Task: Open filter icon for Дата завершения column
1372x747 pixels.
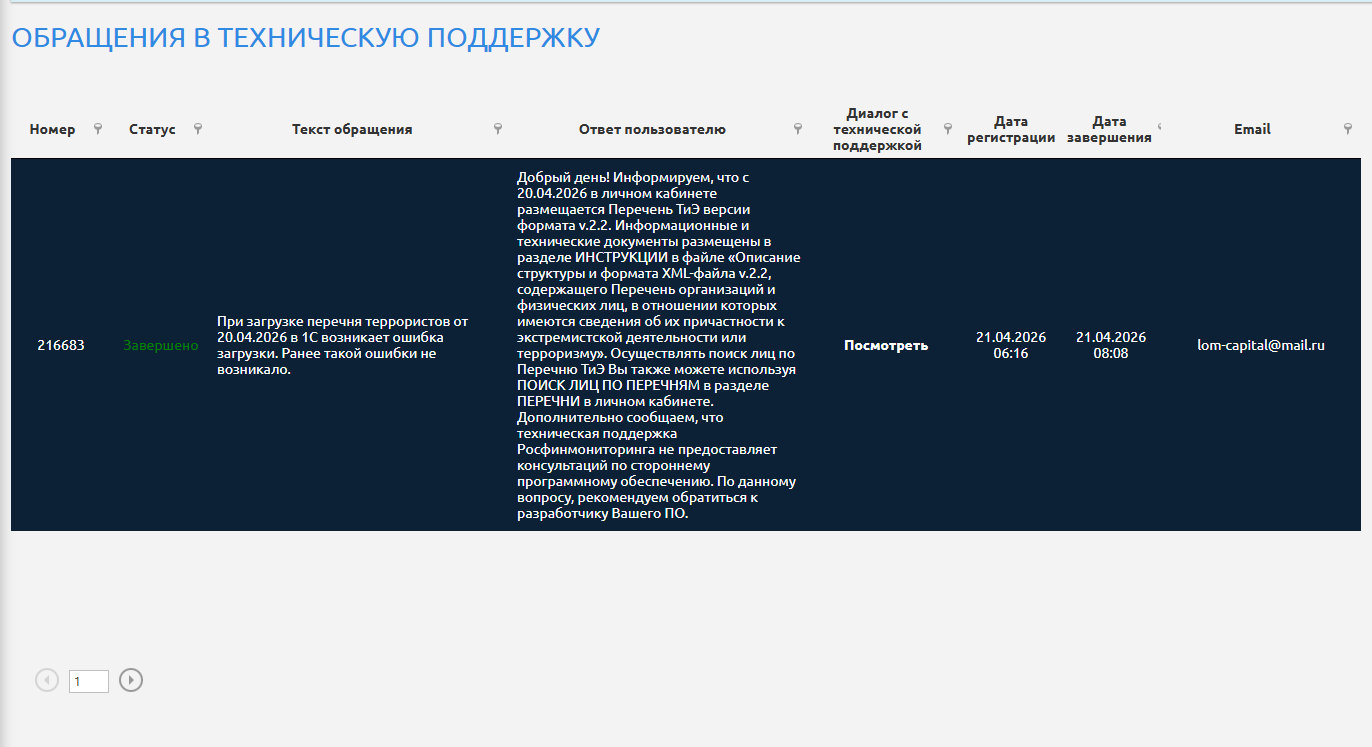Action: click(x=1159, y=127)
